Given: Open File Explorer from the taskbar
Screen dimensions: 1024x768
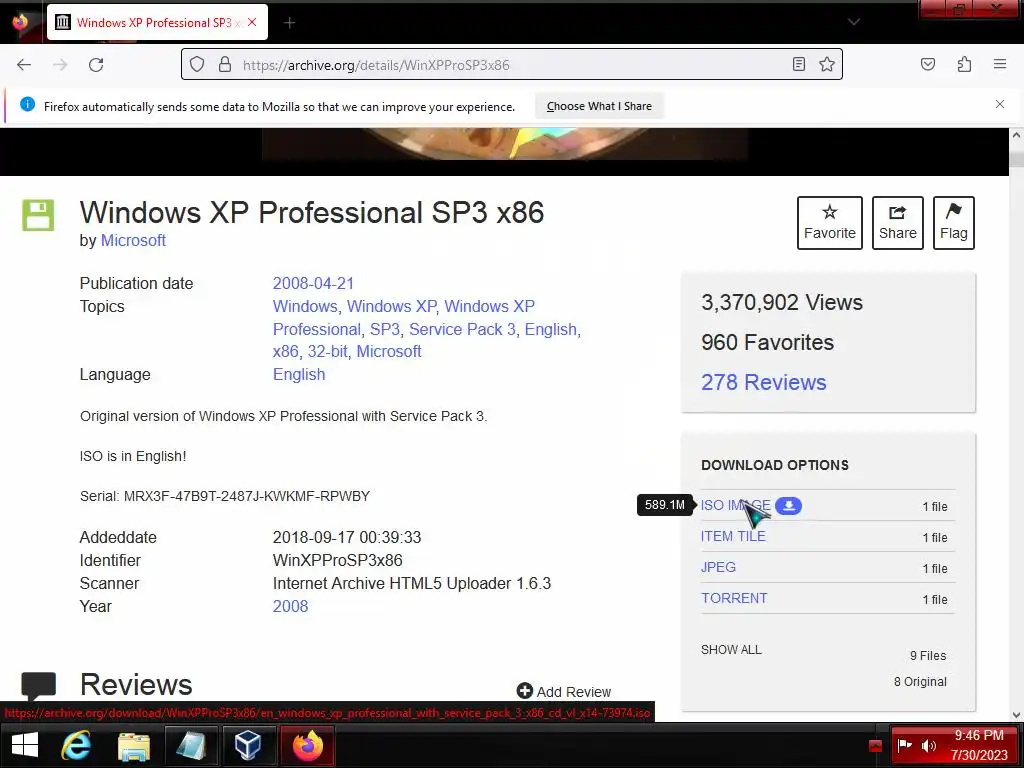Looking at the screenshot, I should pos(134,745).
